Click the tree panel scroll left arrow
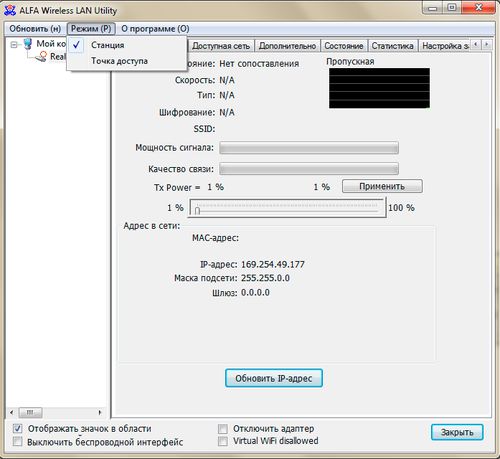 click(12, 413)
